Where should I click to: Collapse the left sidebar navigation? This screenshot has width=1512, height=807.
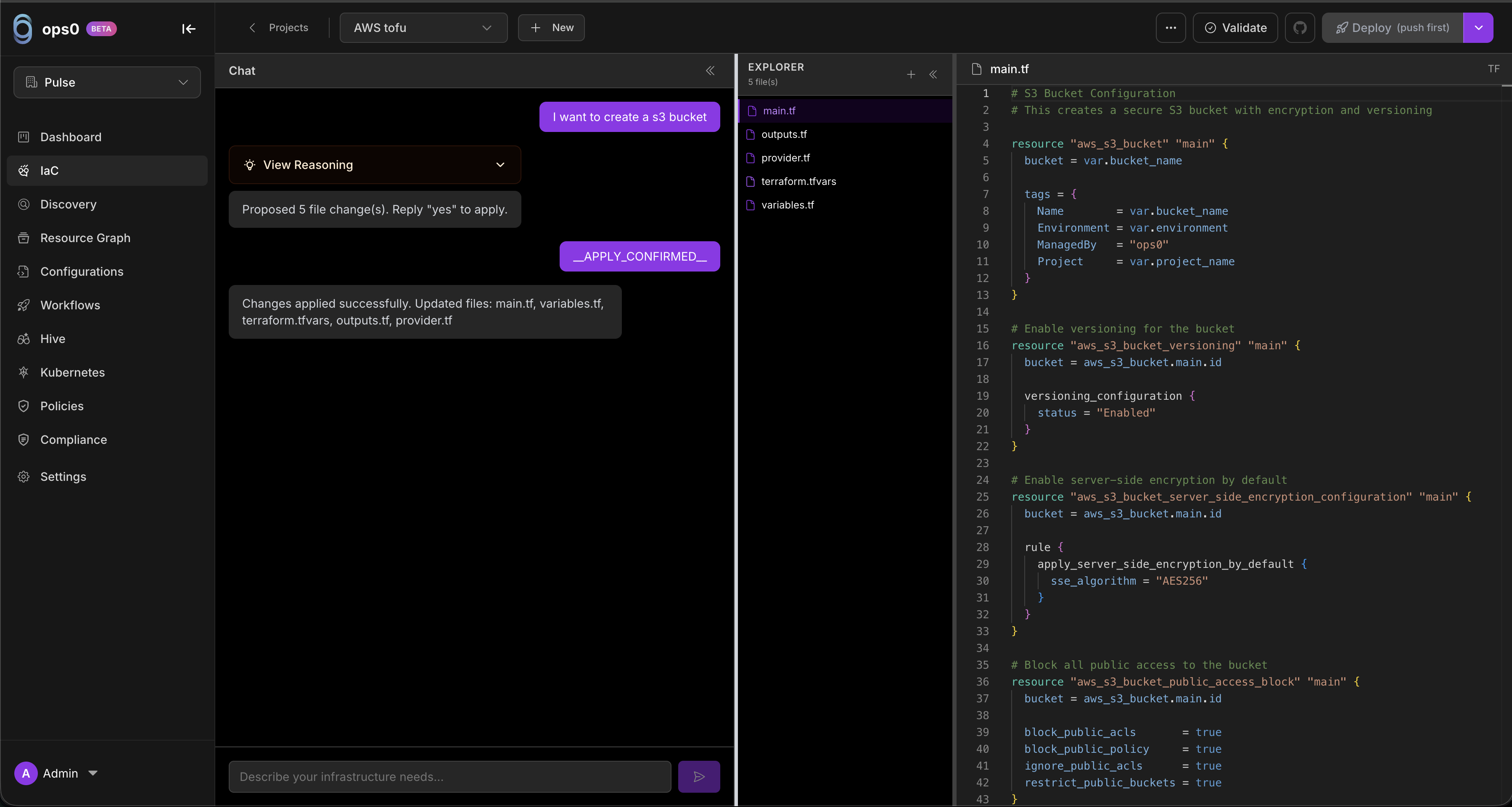tap(188, 29)
